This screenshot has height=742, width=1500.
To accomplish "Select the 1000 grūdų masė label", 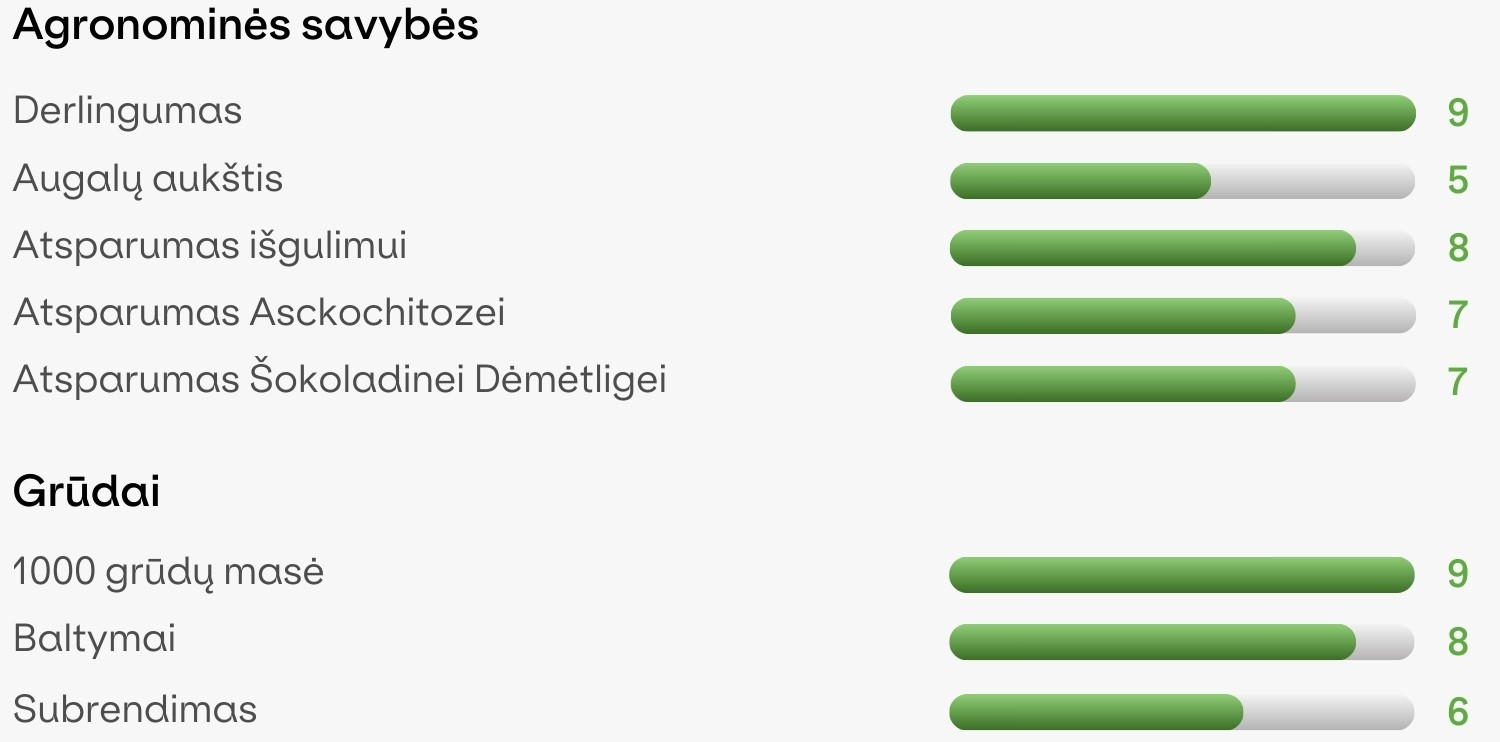I will (x=169, y=573).
